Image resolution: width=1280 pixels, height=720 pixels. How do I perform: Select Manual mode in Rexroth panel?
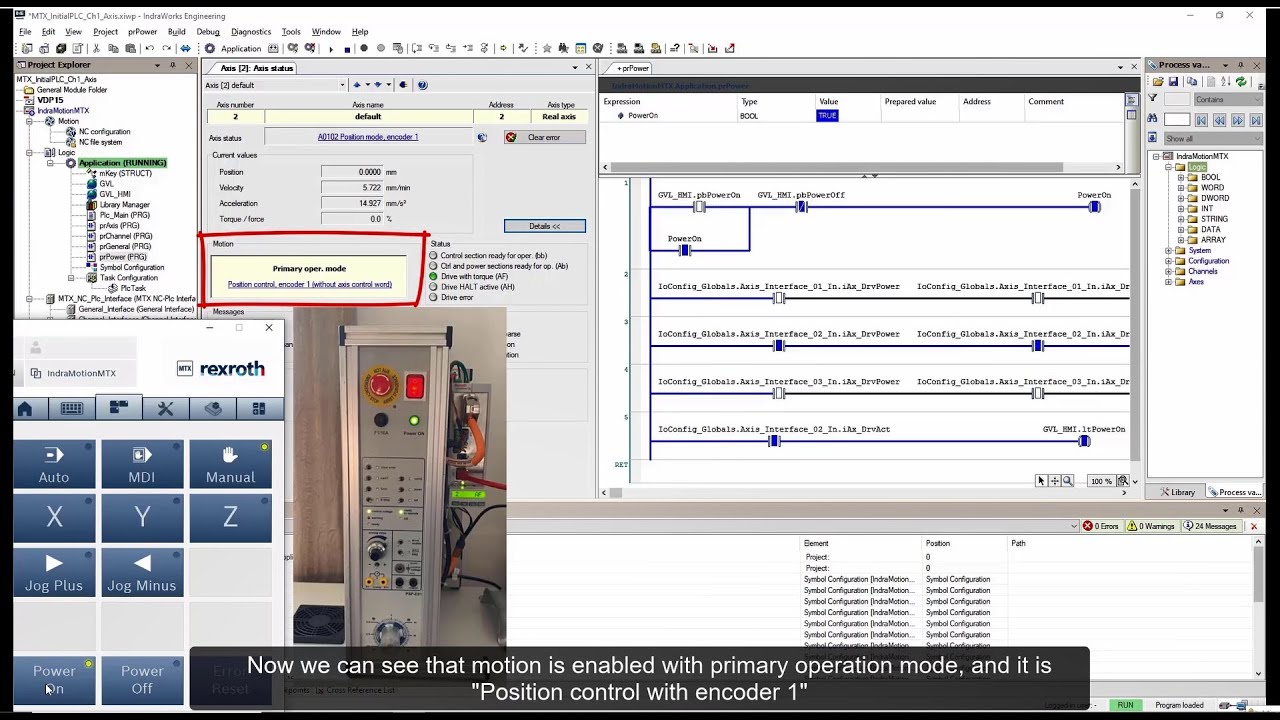click(230, 465)
